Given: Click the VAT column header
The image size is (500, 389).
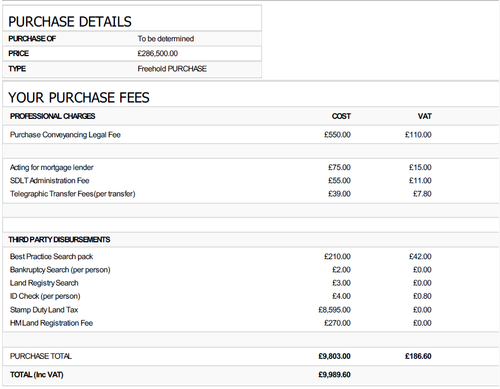Looking at the screenshot, I should click(425, 116).
